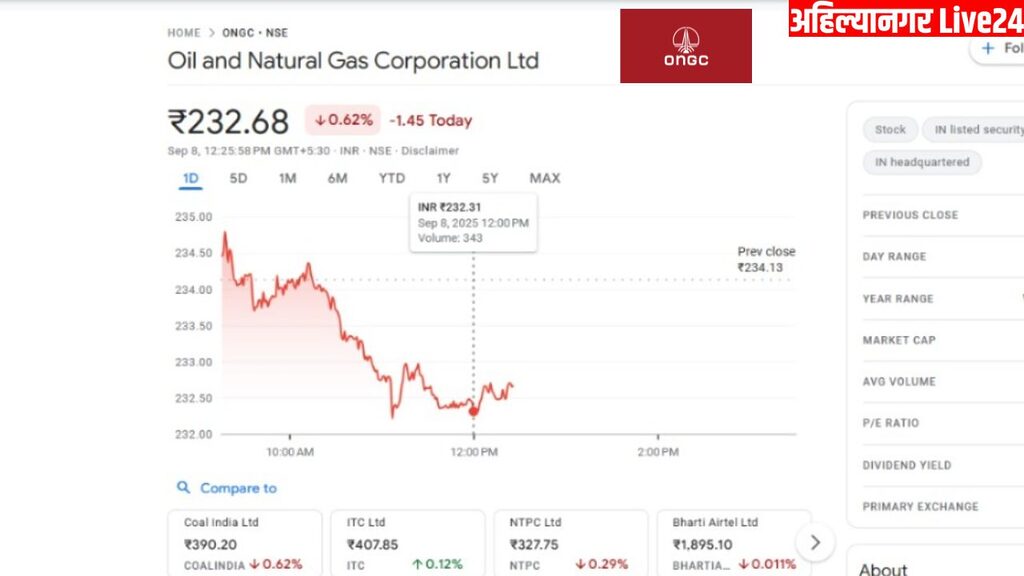Image resolution: width=1024 pixels, height=576 pixels.
Task: Click the plus icon on Follow button
Action: (x=988, y=48)
